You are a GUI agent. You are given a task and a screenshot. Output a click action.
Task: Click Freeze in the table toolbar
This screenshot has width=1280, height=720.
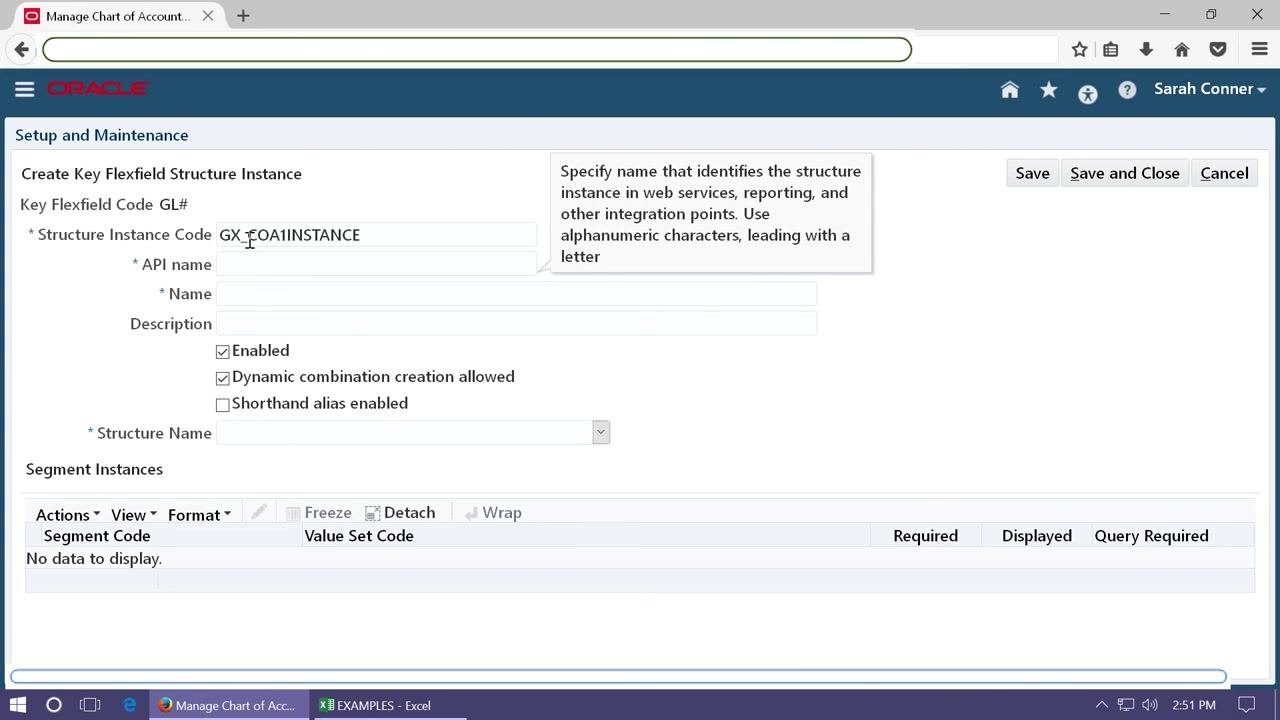click(318, 512)
